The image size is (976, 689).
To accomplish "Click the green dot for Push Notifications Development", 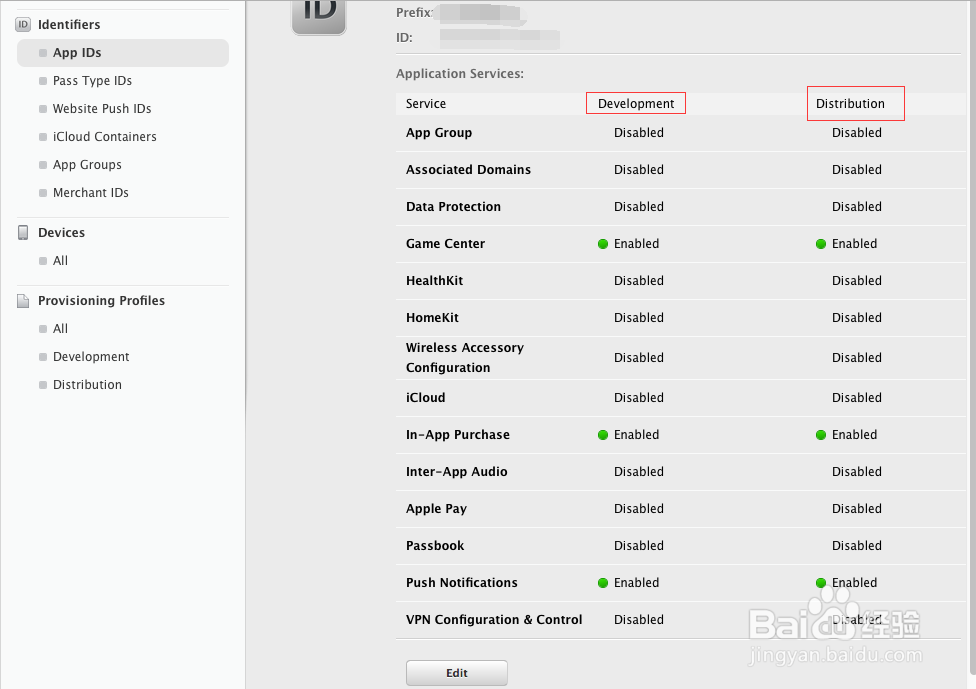I will pyautogui.click(x=603, y=583).
